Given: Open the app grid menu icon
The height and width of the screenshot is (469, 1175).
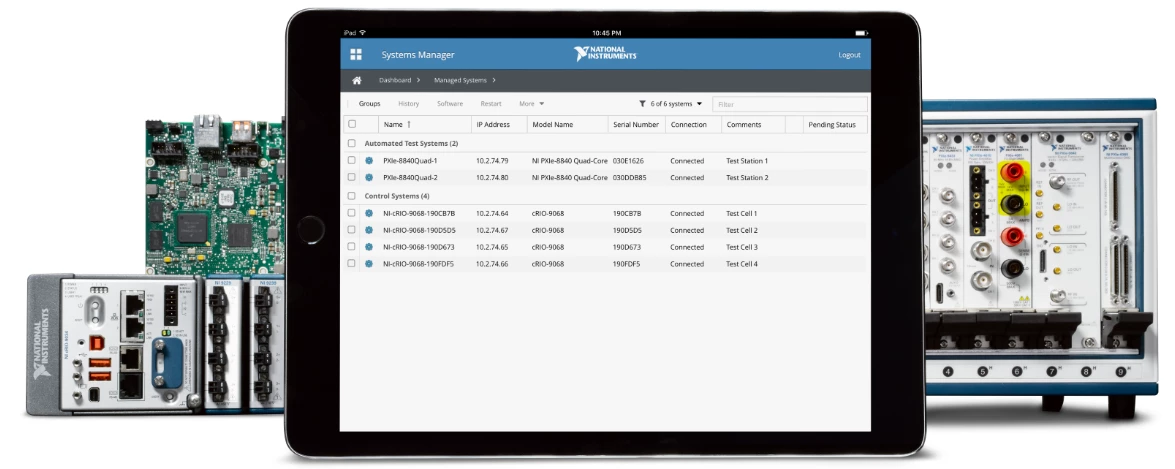Looking at the screenshot, I should pyautogui.click(x=356, y=55).
